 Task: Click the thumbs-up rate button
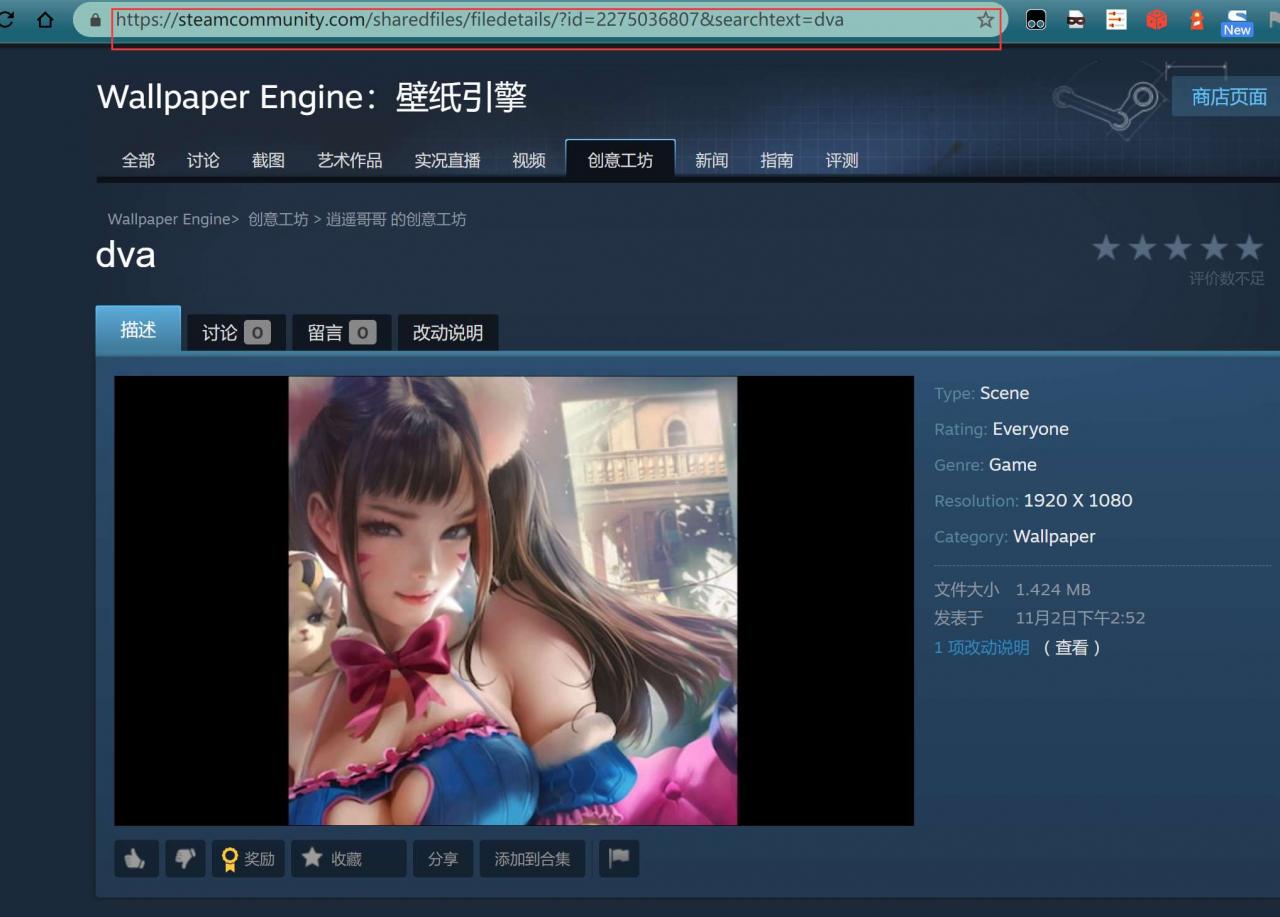136,858
